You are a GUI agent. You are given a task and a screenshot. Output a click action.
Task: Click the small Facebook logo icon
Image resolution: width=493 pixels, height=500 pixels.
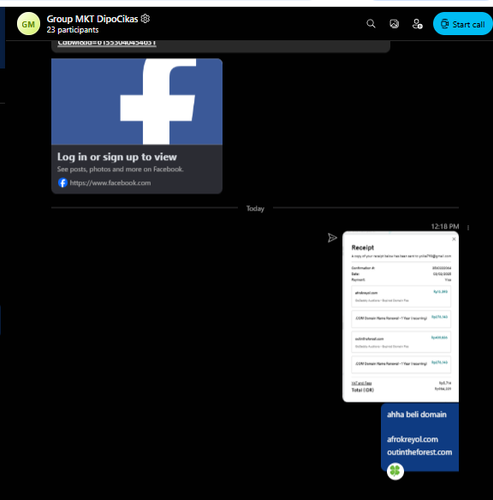tap(63, 183)
